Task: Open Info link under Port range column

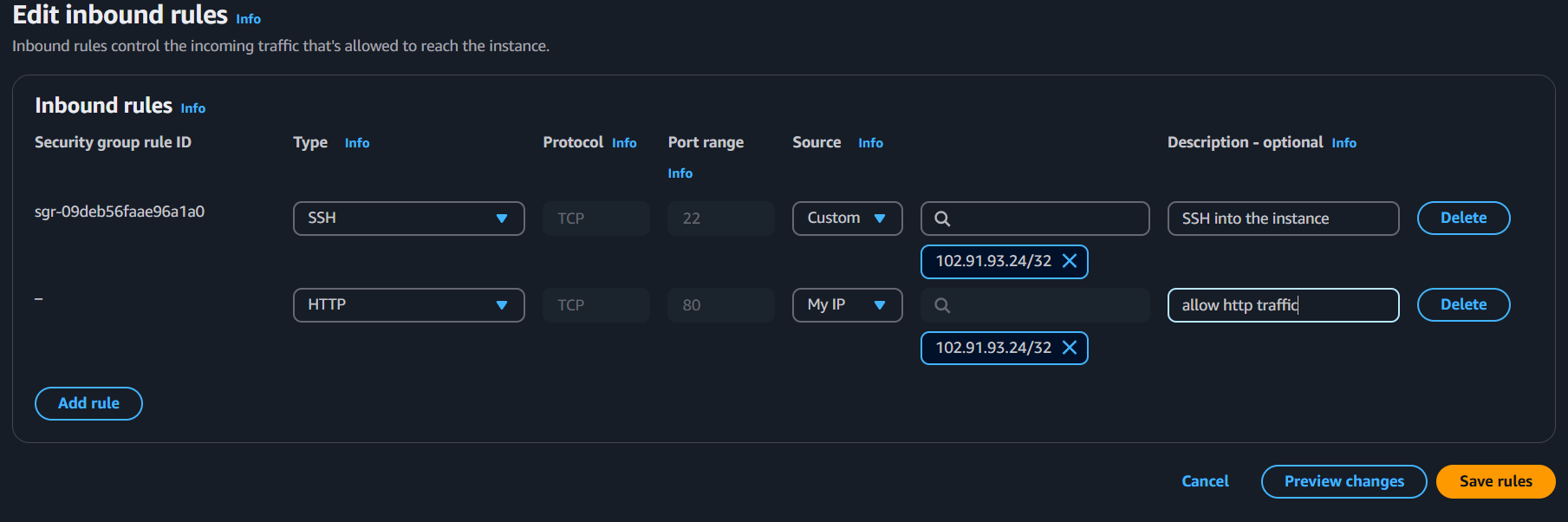Action: point(680,173)
